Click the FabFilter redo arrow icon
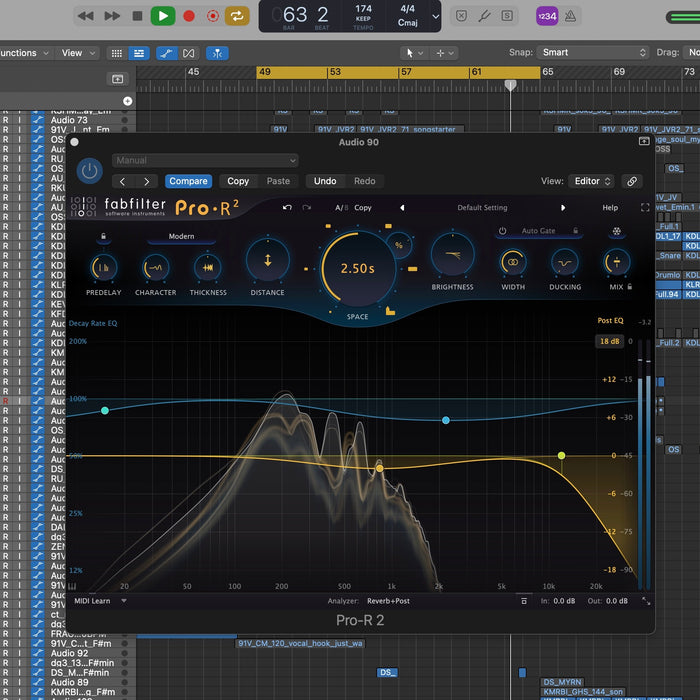The image size is (700, 700). pyautogui.click(x=307, y=208)
